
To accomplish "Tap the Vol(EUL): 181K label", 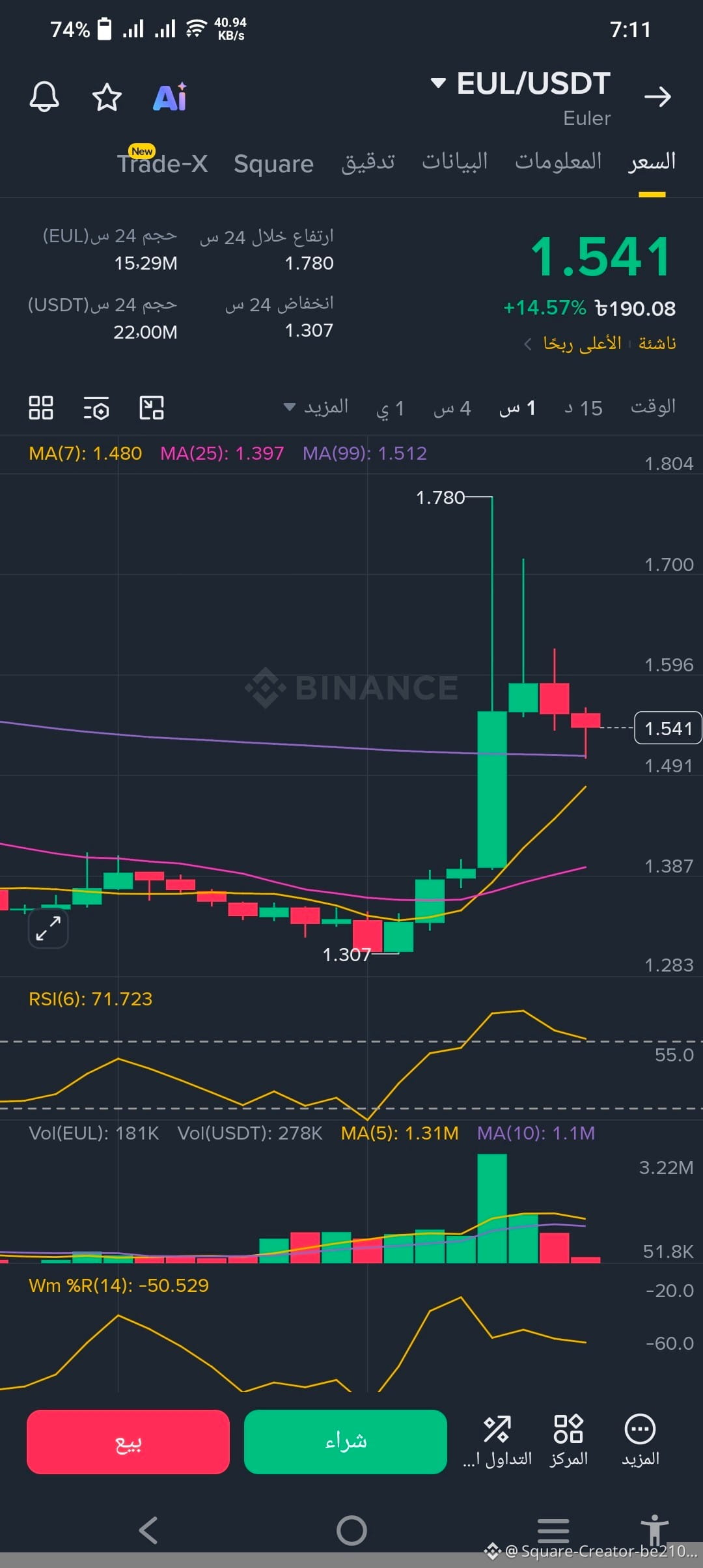I will tap(94, 1133).
